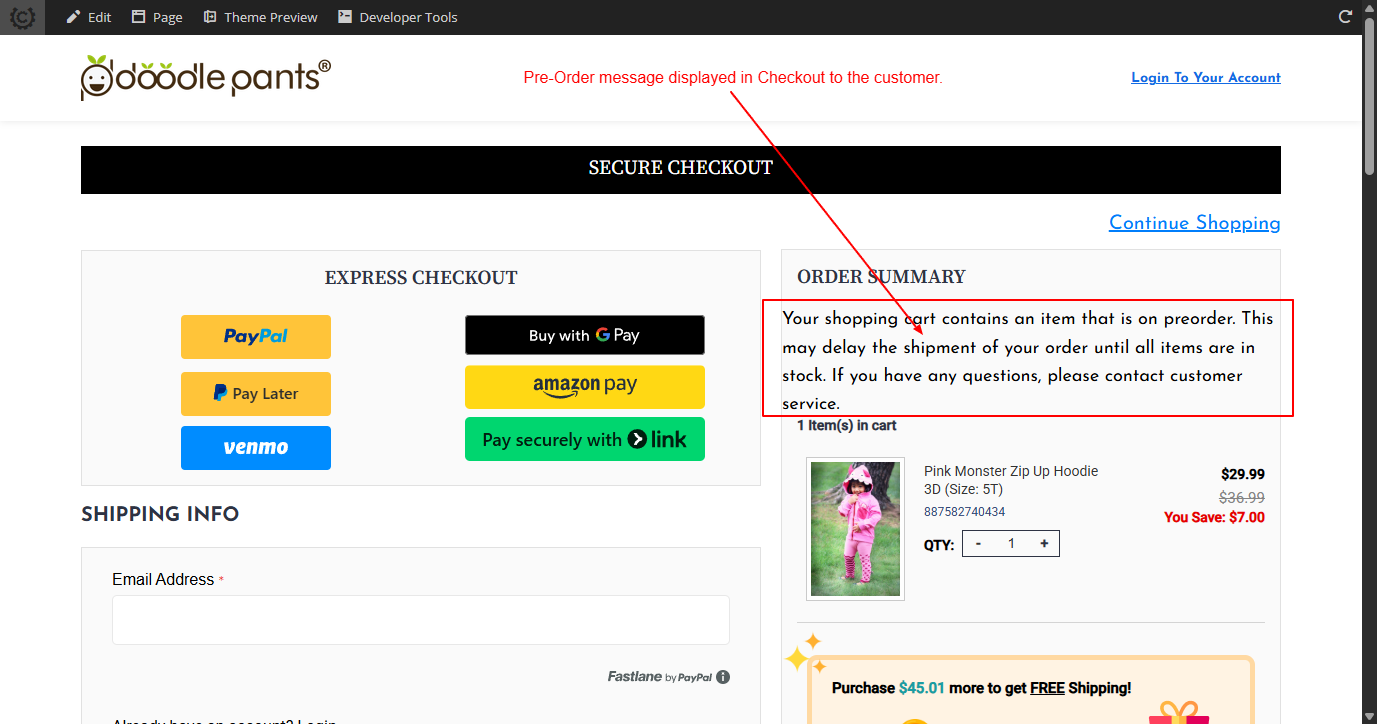Viewport: 1377px width, 724px height.
Task: Choose the Amazon Pay button
Action: 585,387
